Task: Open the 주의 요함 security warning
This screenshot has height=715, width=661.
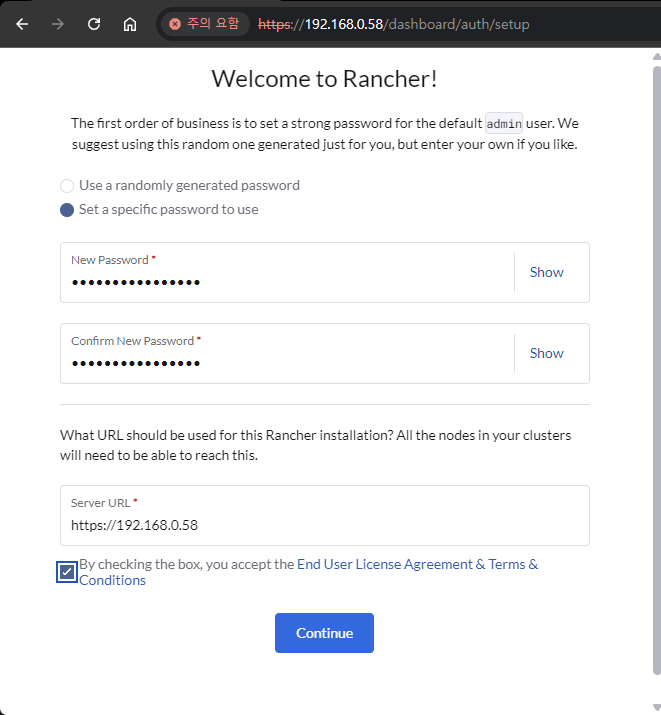Action: click(x=205, y=24)
